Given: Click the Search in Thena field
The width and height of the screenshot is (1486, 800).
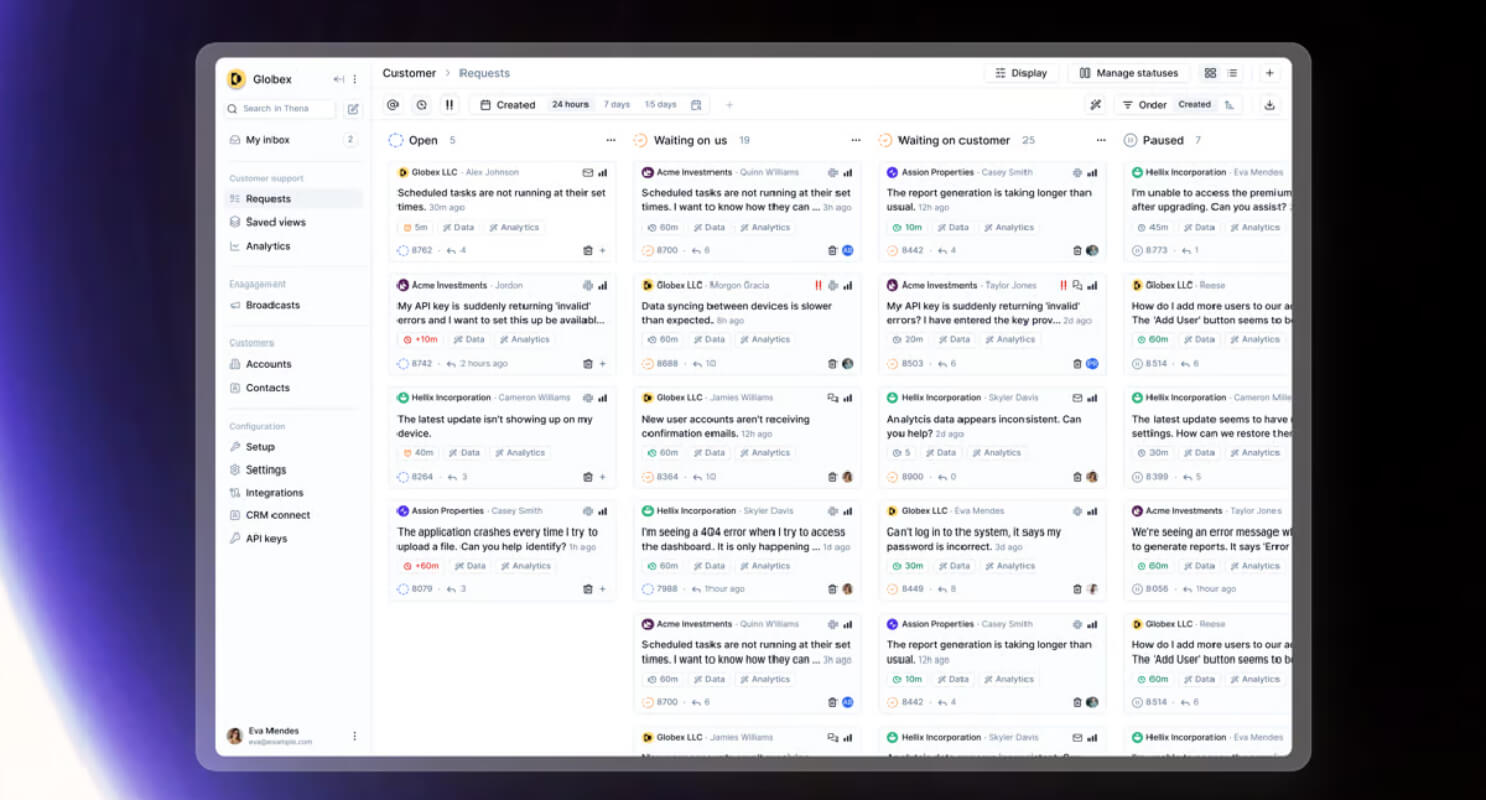Looking at the screenshot, I should point(280,109).
